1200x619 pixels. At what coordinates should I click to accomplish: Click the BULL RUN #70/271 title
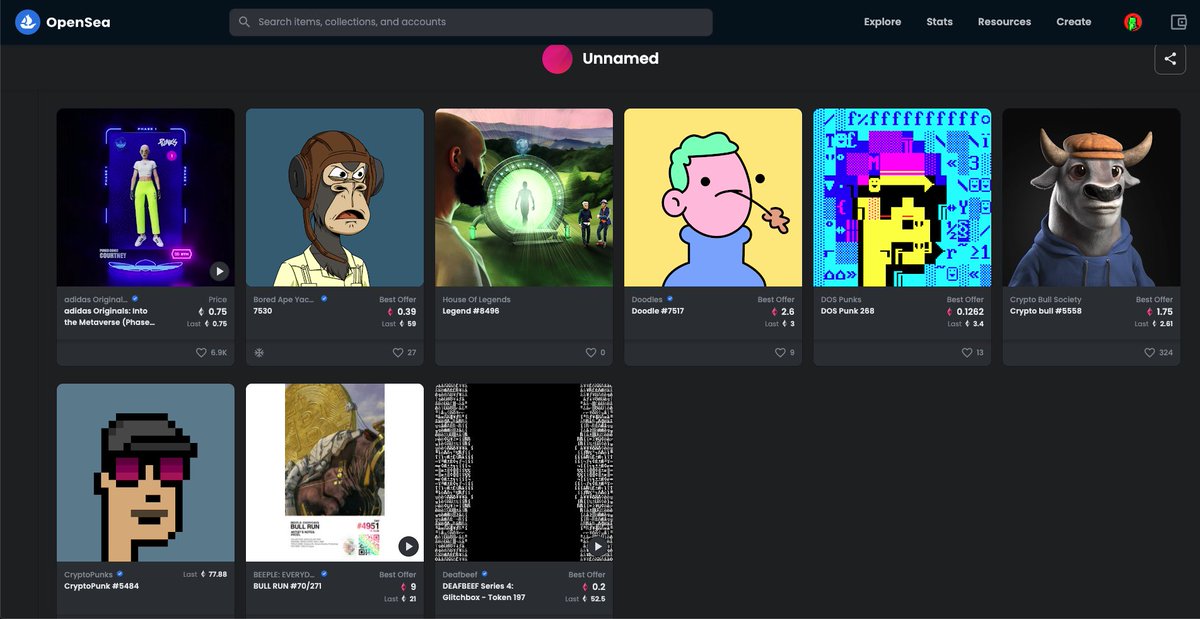[x=288, y=586]
